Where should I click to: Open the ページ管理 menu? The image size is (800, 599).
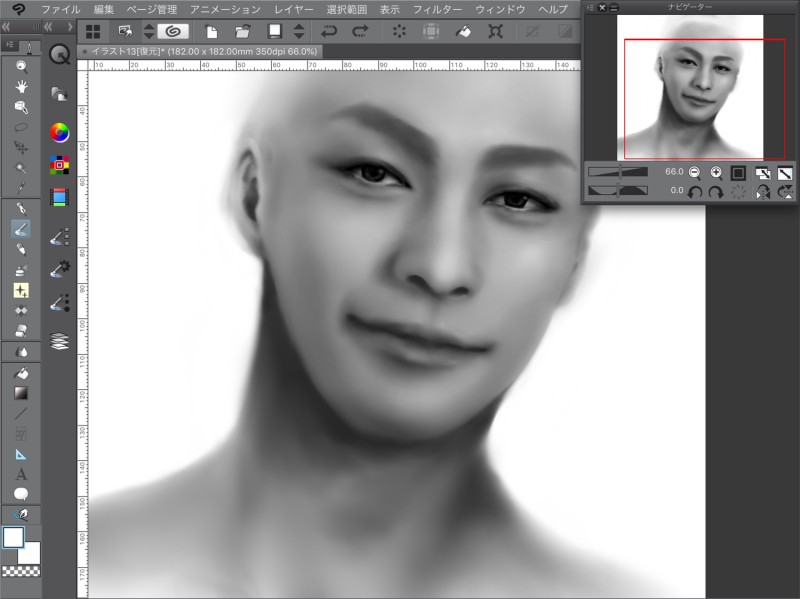152,9
